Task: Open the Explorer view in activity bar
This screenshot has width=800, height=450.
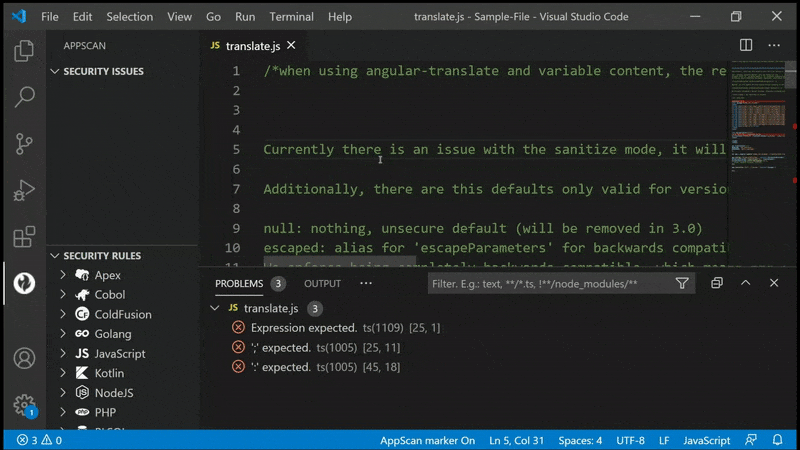Action: 24,52
